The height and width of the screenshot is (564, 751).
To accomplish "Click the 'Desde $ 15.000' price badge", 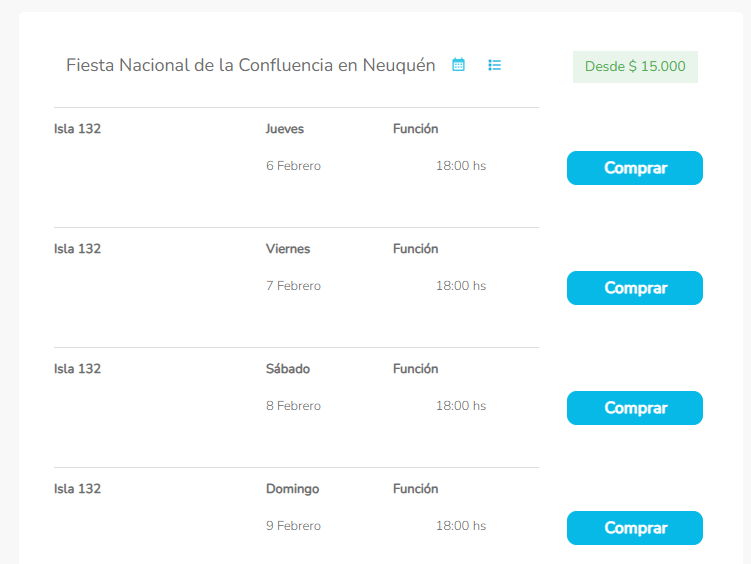I will 635,67.
